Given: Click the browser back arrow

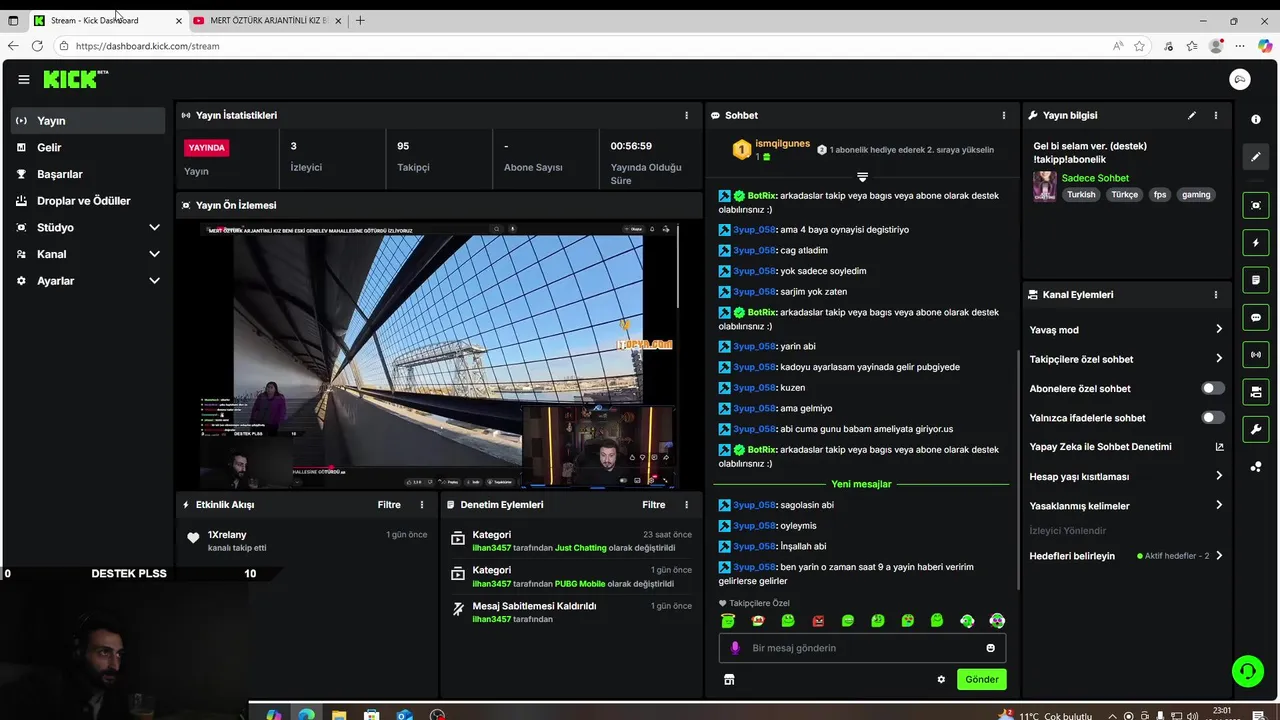Looking at the screenshot, I should (13, 46).
